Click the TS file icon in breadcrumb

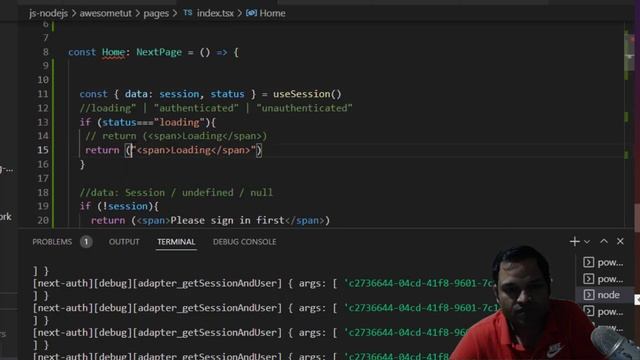point(188,13)
